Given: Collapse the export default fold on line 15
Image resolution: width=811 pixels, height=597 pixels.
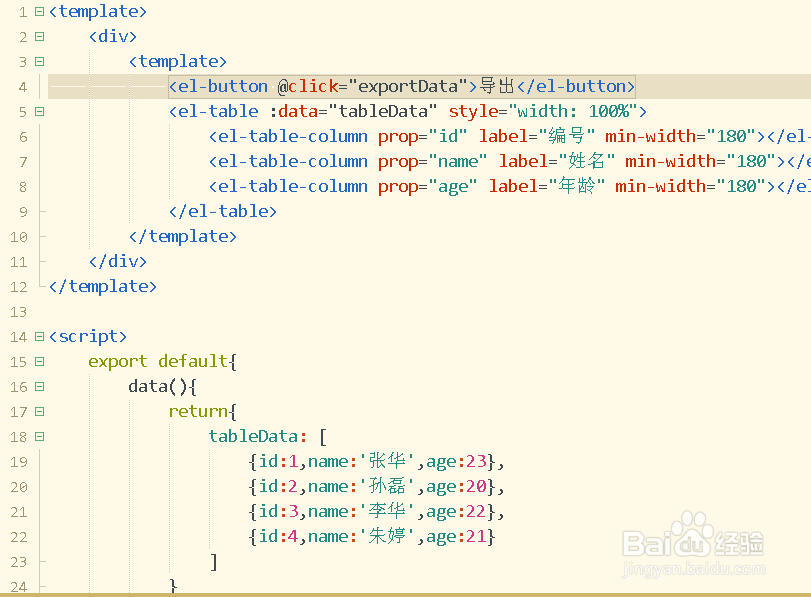Looking at the screenshot, I should point(39,362).
